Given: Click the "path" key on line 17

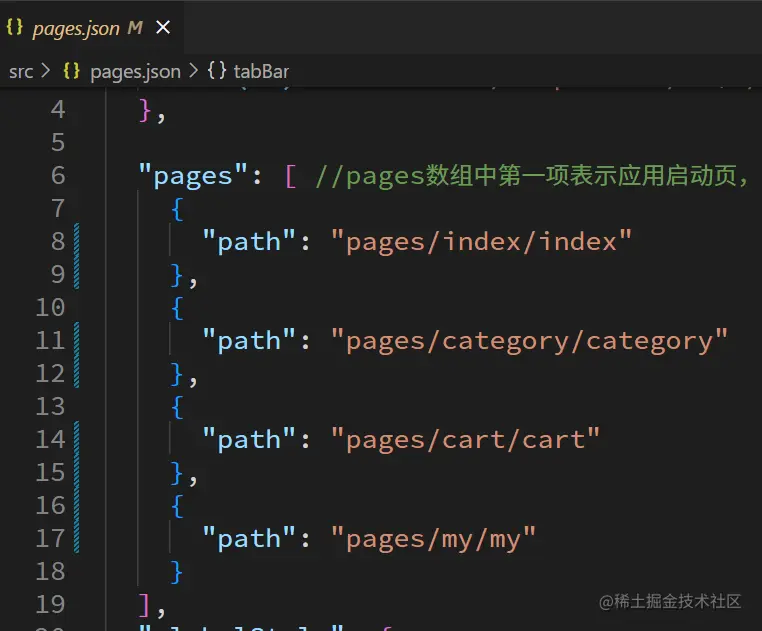Looking at the screenshot, I should [249, 539].
